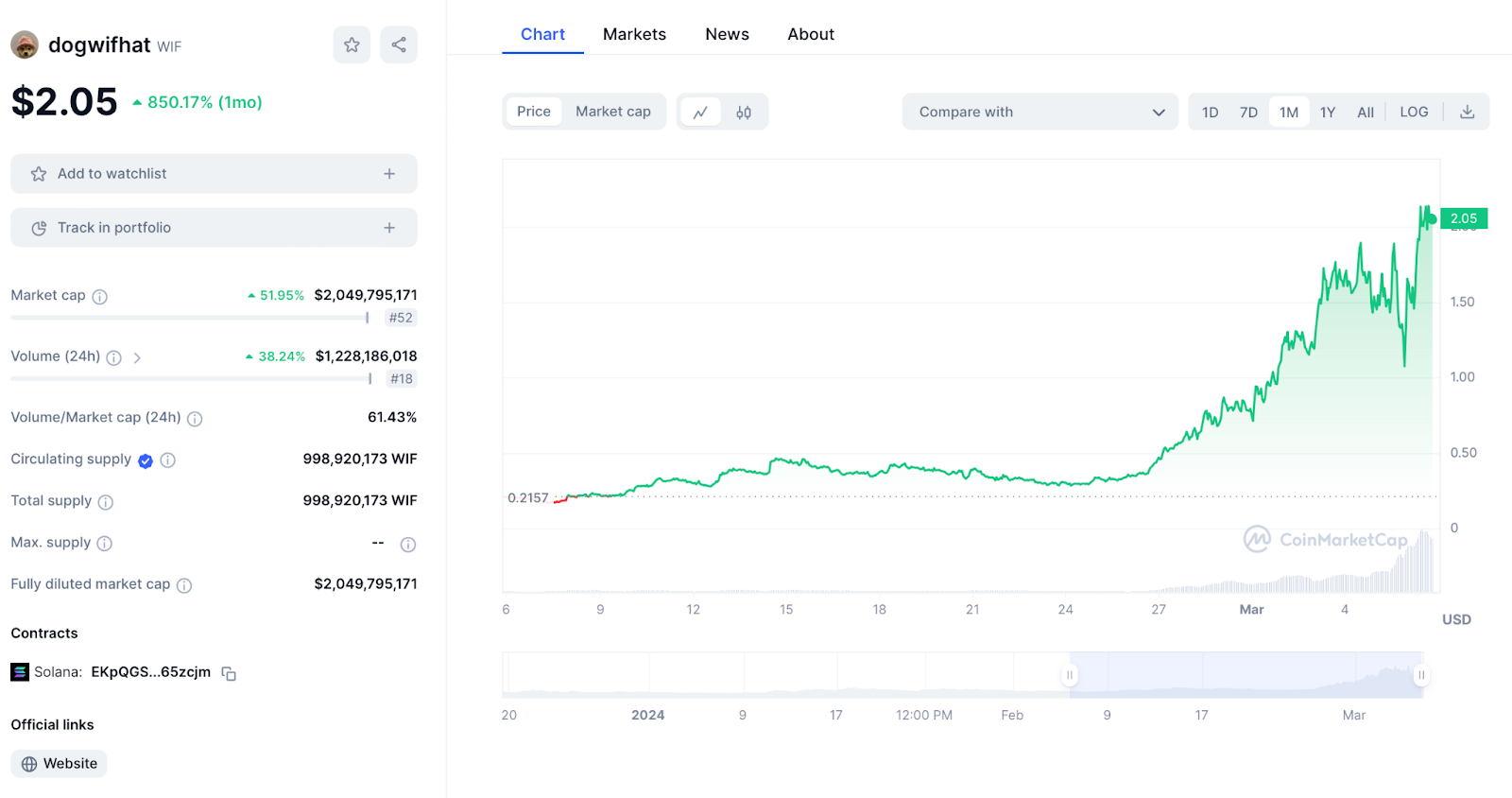Click the star favorite icon next to dogwifhat
1512x798 pixels.
[352, 44]
